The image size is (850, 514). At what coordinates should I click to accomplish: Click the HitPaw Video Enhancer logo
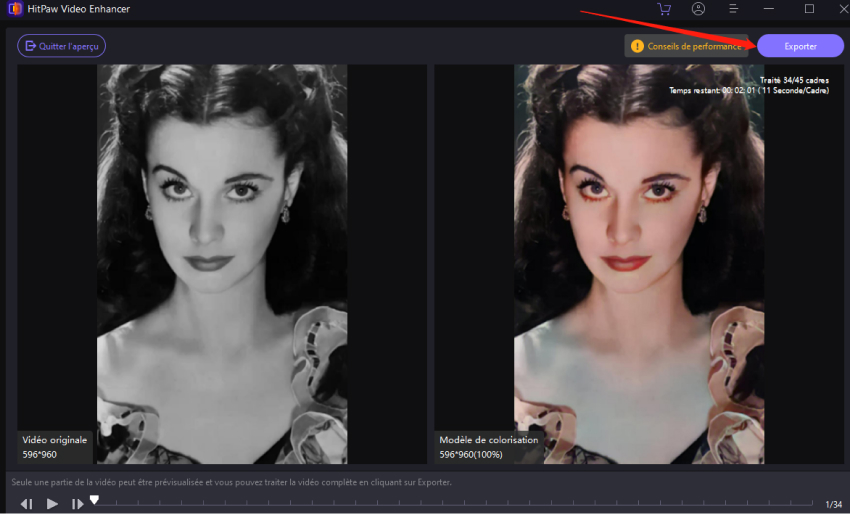pyautogui.click(x=15, y=9)
